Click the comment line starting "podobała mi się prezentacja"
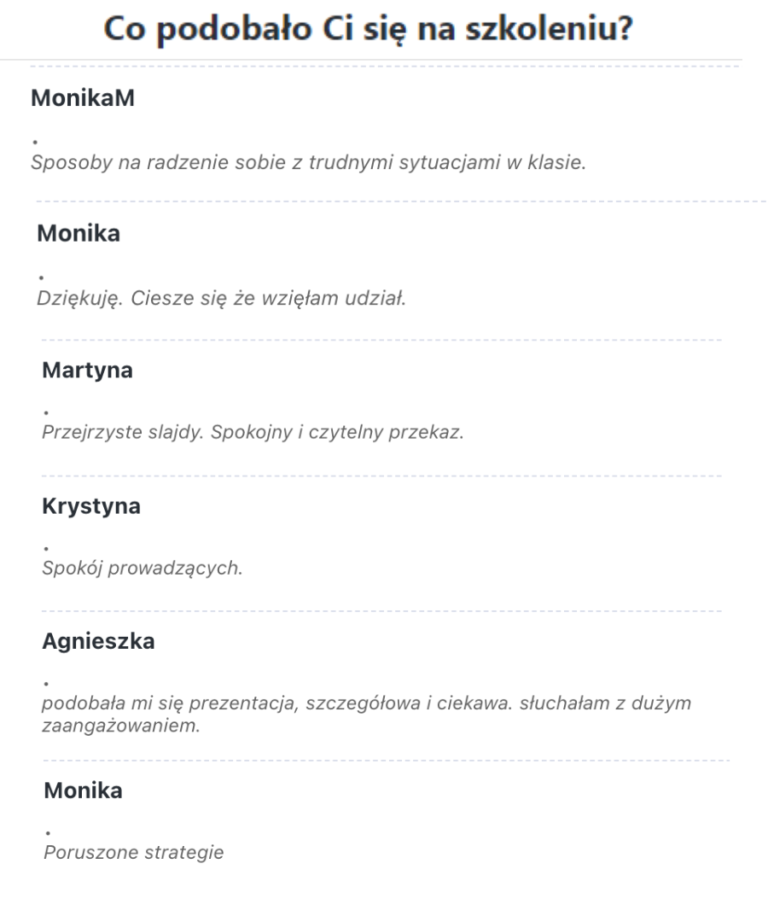The width and height of the screenshot is (768, 922). click(366, 703)
